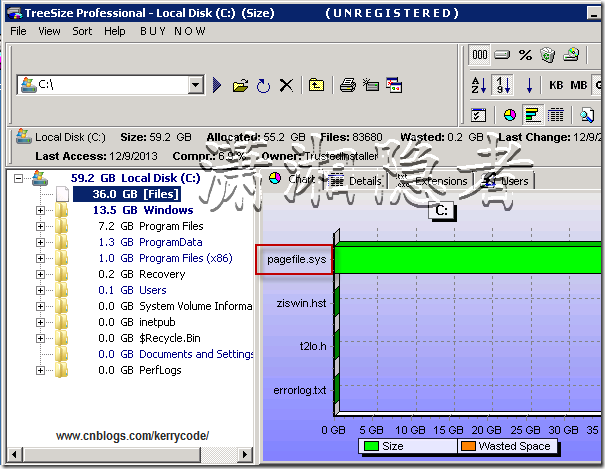Expand the PerfLogs folder node

[x=40, y=370]
